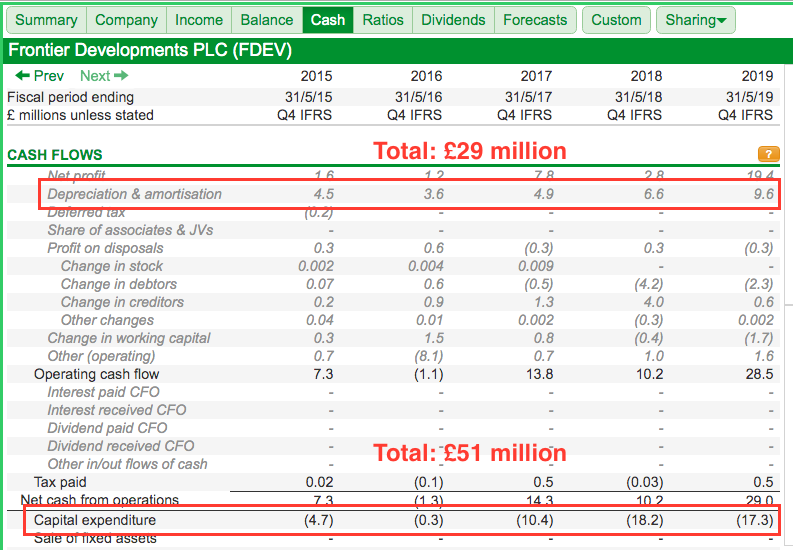Select the Cash tab
Viewport: 793px width, 550px height.
pyautogui.click(x=328, y=20)
